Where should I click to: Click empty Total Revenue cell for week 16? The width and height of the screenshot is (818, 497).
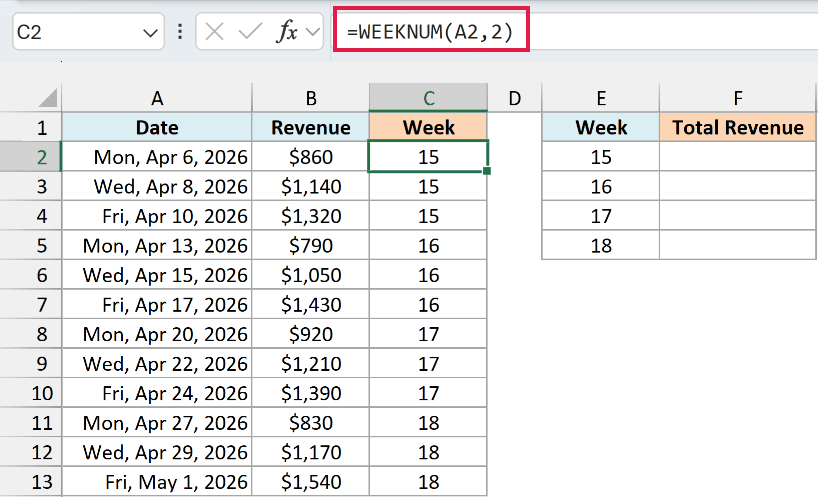(737, 187)
